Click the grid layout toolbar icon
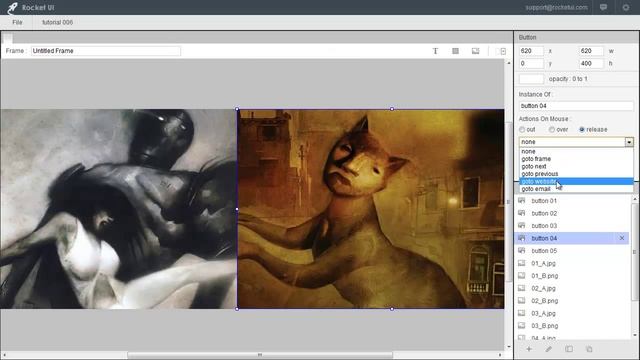The width and height of the screenshot is (640, 360). click(x=455, y=51)
